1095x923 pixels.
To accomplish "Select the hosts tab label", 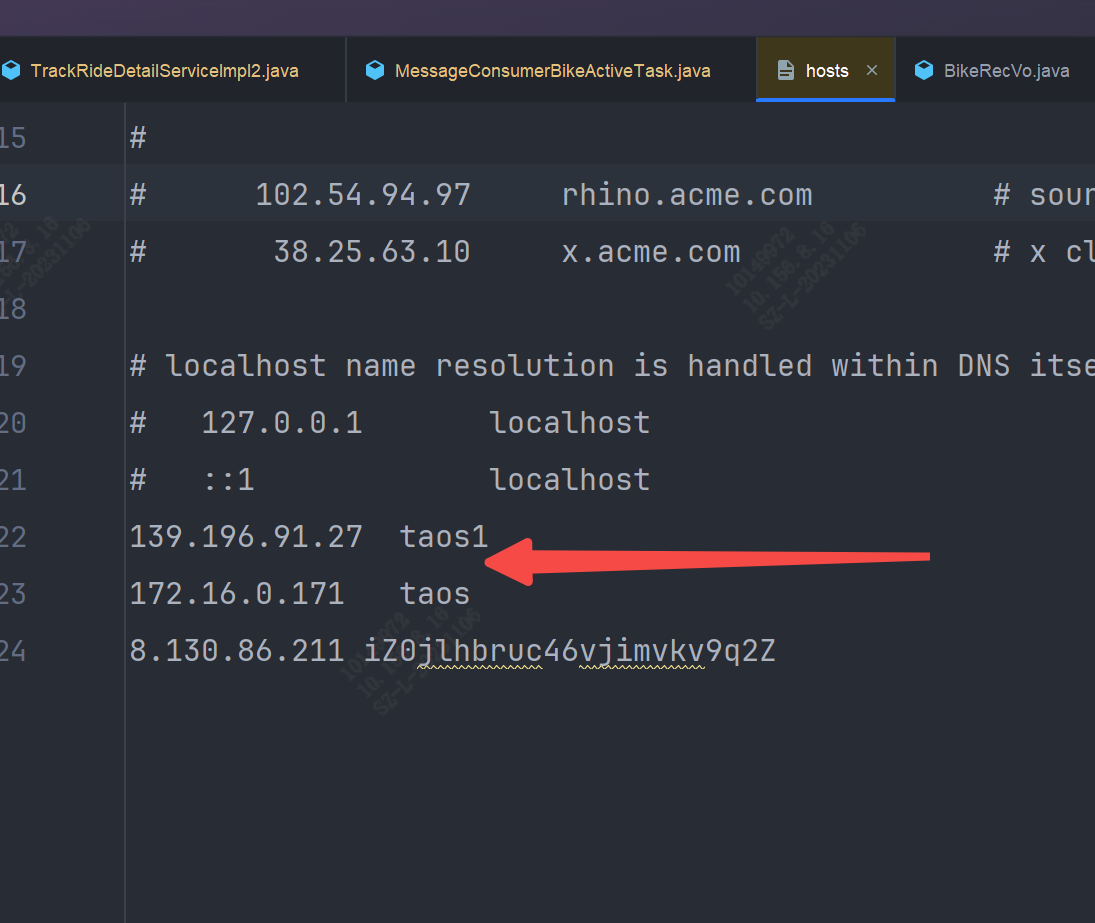I will [x=827, y=71].
